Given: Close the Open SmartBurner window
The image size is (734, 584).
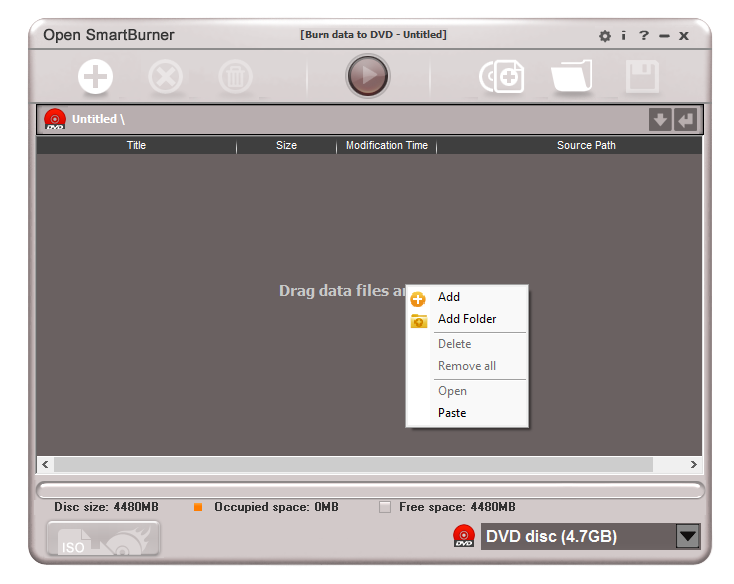Looking at the screenshot, I should click(684, 36).
